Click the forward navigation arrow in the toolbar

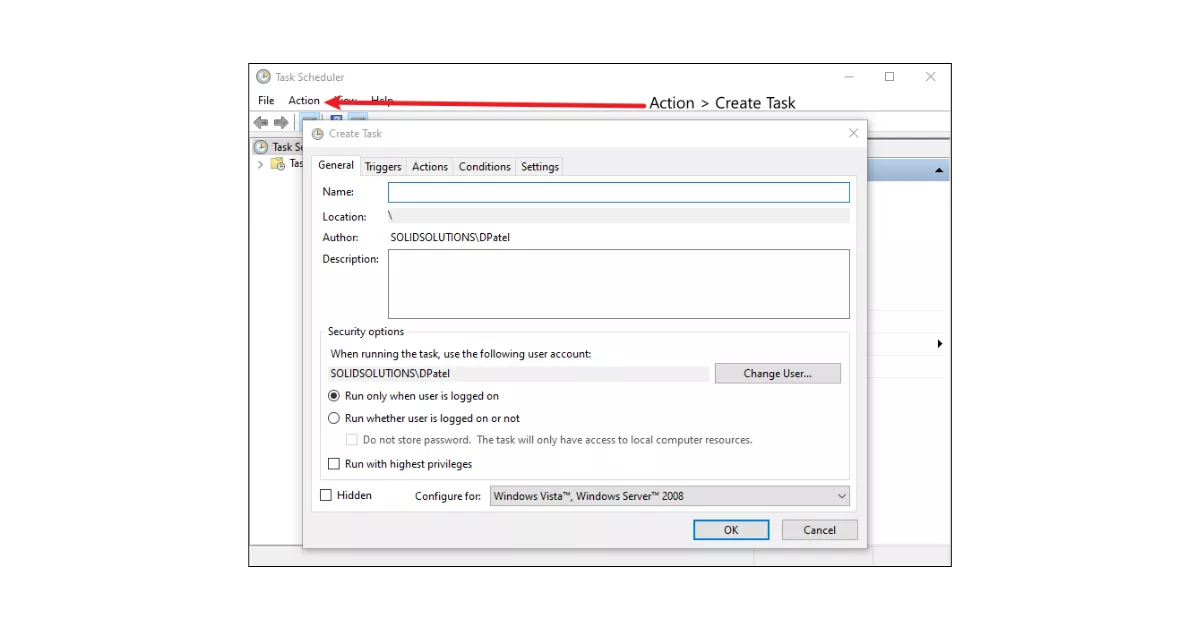[x=280, y=122]
